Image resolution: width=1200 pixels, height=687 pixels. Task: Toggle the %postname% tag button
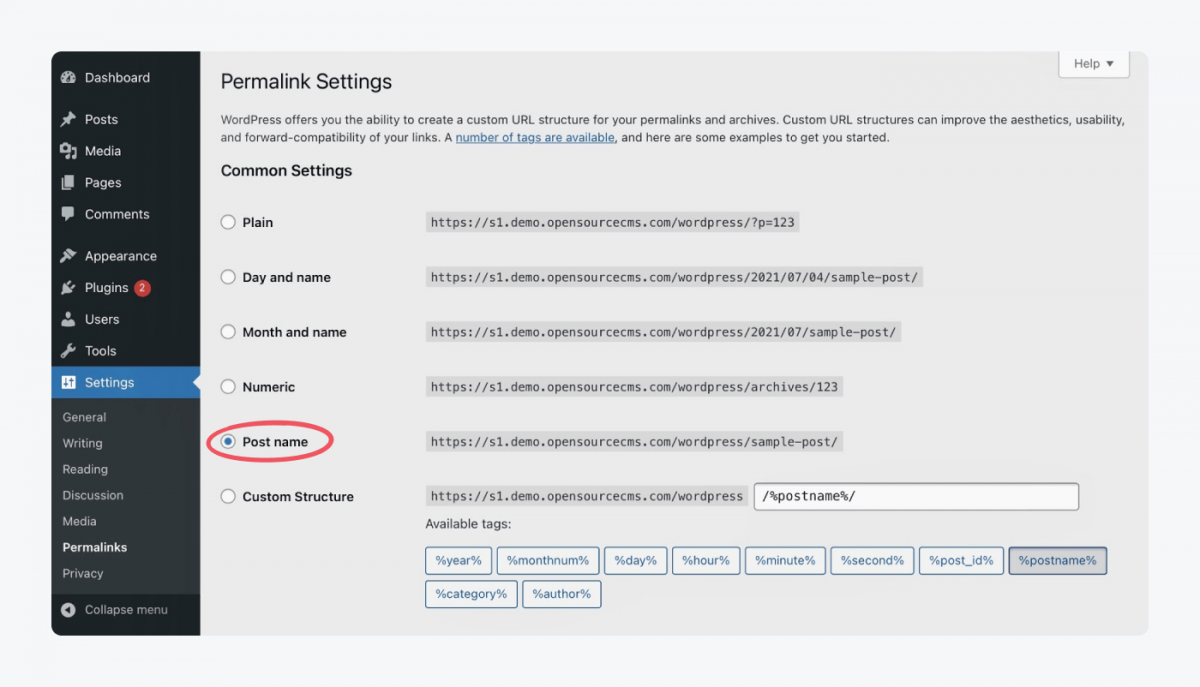(1058, 561)
